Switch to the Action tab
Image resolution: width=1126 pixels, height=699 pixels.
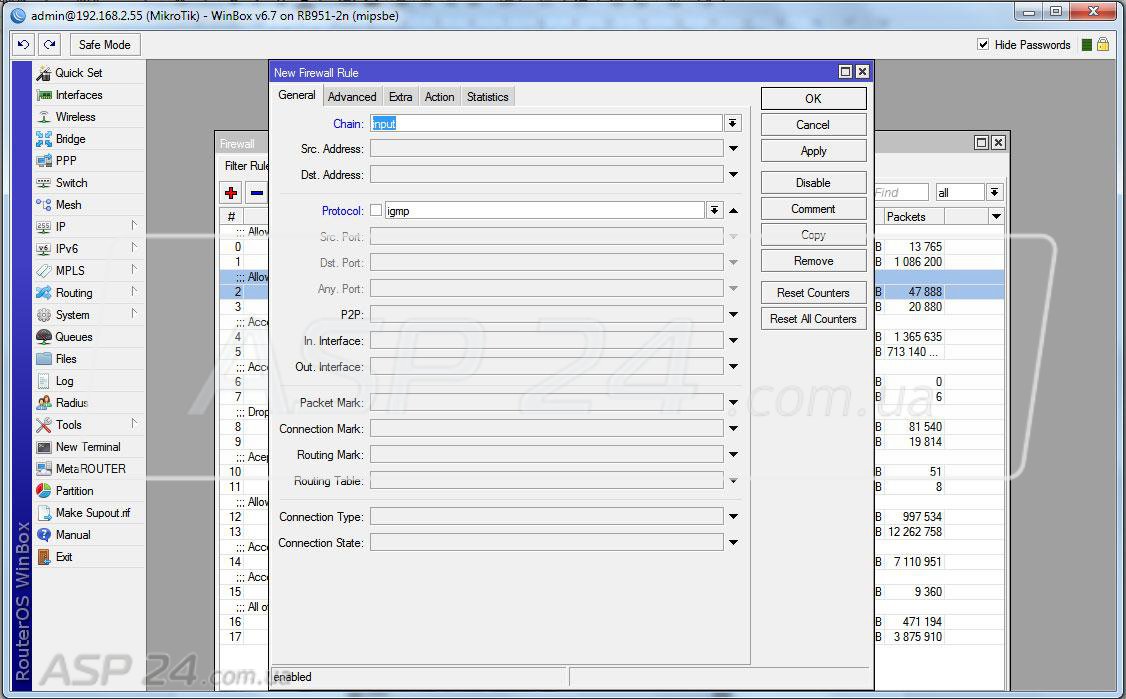pyautogui.click(x=439, y=97)
